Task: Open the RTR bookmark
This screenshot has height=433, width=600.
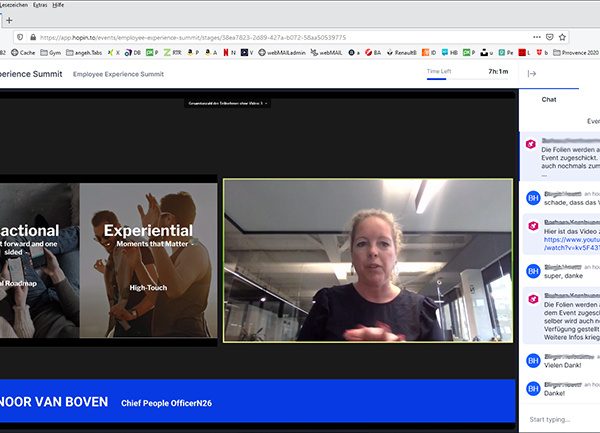Action: [173, 52]
